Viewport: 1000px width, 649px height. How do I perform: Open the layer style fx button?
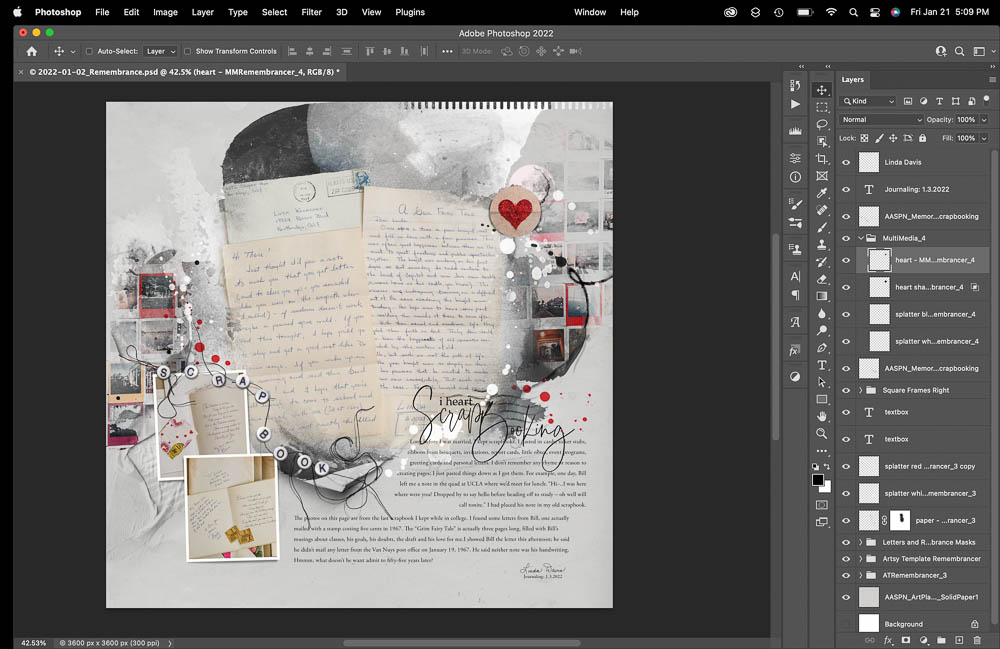pos(888,640)
